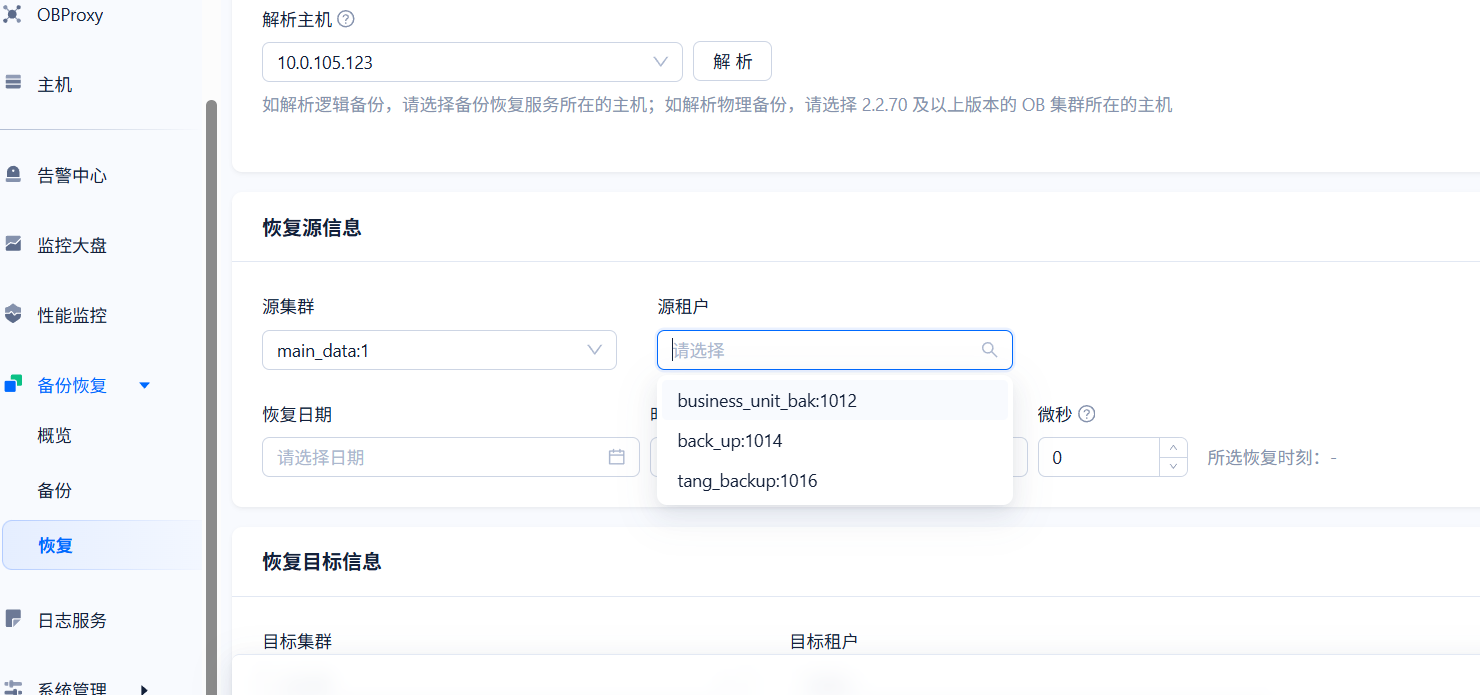Pick tang_backup:1016 tenant option
The height and width of the screenshot is (695, 1480).
click(747, 481)
